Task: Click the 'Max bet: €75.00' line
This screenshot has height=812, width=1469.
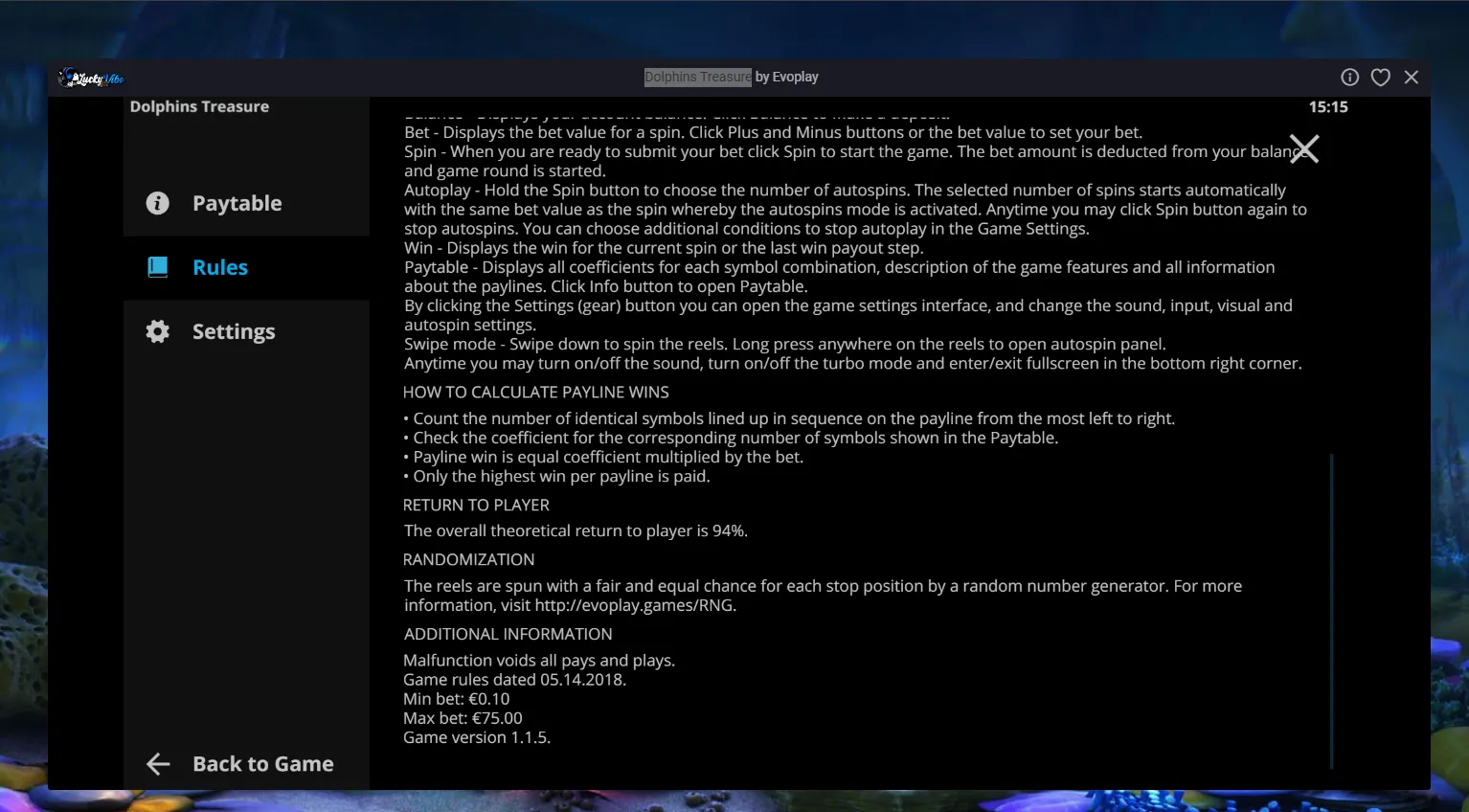Action: point(463,718)
